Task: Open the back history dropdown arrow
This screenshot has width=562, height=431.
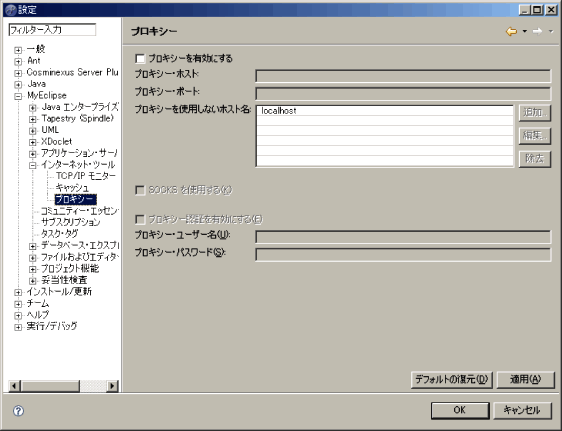Action: [x=525, y=32]
